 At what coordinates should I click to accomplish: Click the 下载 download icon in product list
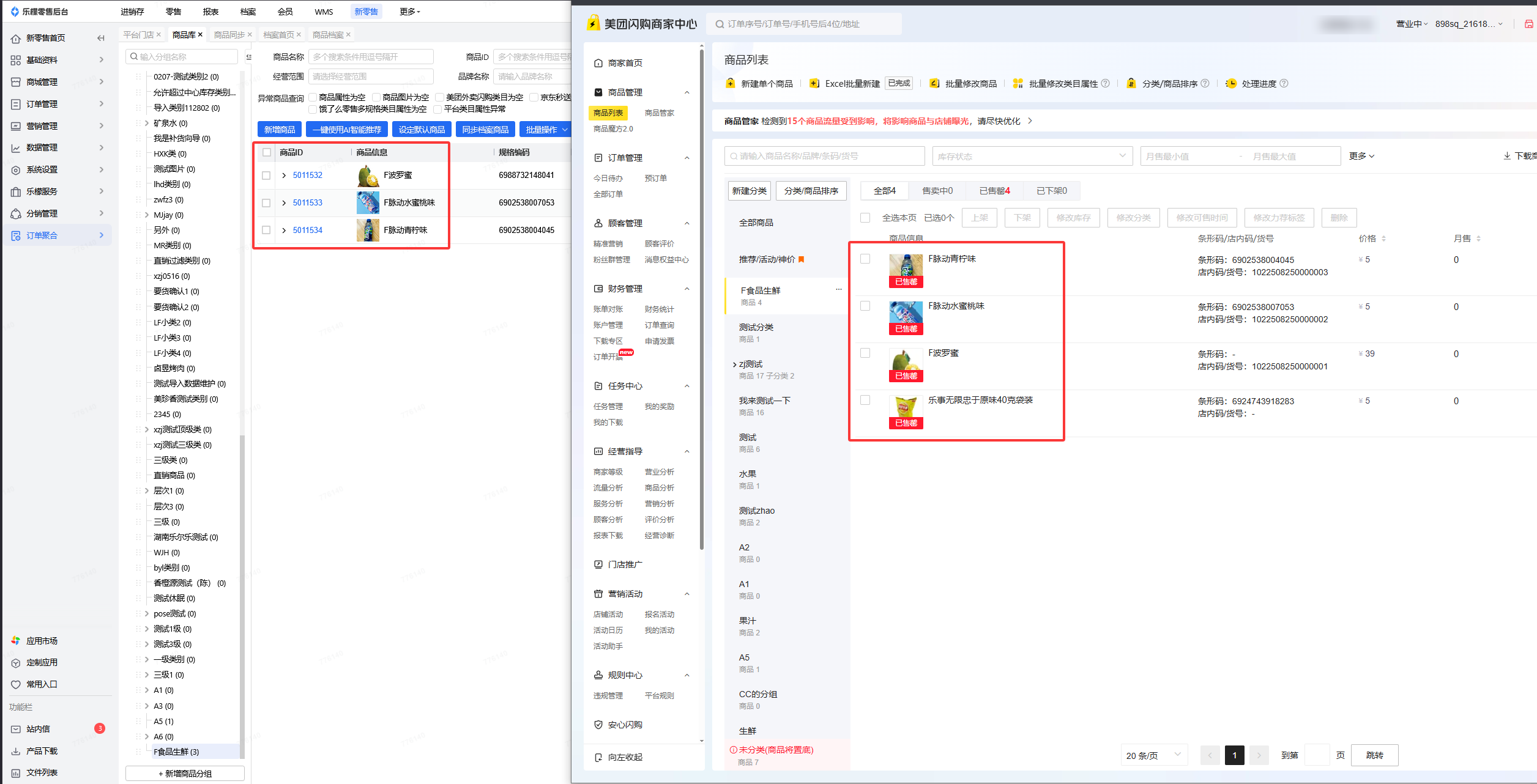[1507, 156]
